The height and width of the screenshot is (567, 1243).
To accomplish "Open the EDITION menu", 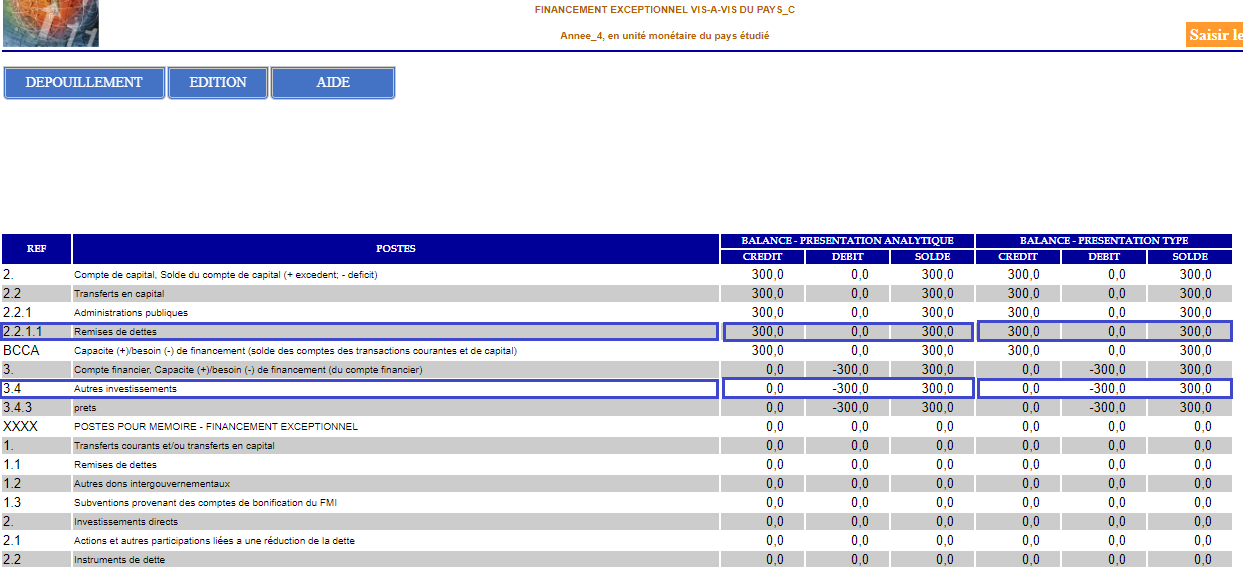I will 218,83.
